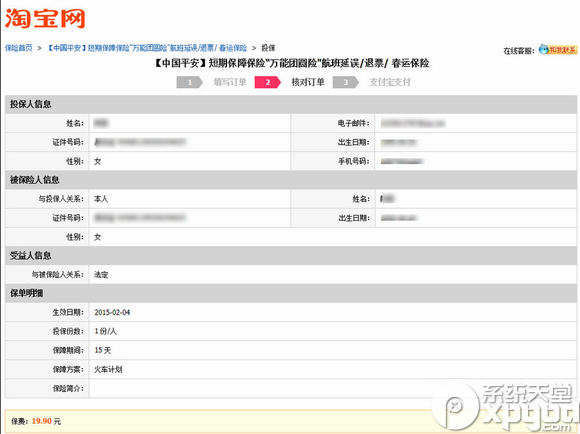Click the 与被保险人关系 label
The image size is (580, 434).
(x=57, y=275)
